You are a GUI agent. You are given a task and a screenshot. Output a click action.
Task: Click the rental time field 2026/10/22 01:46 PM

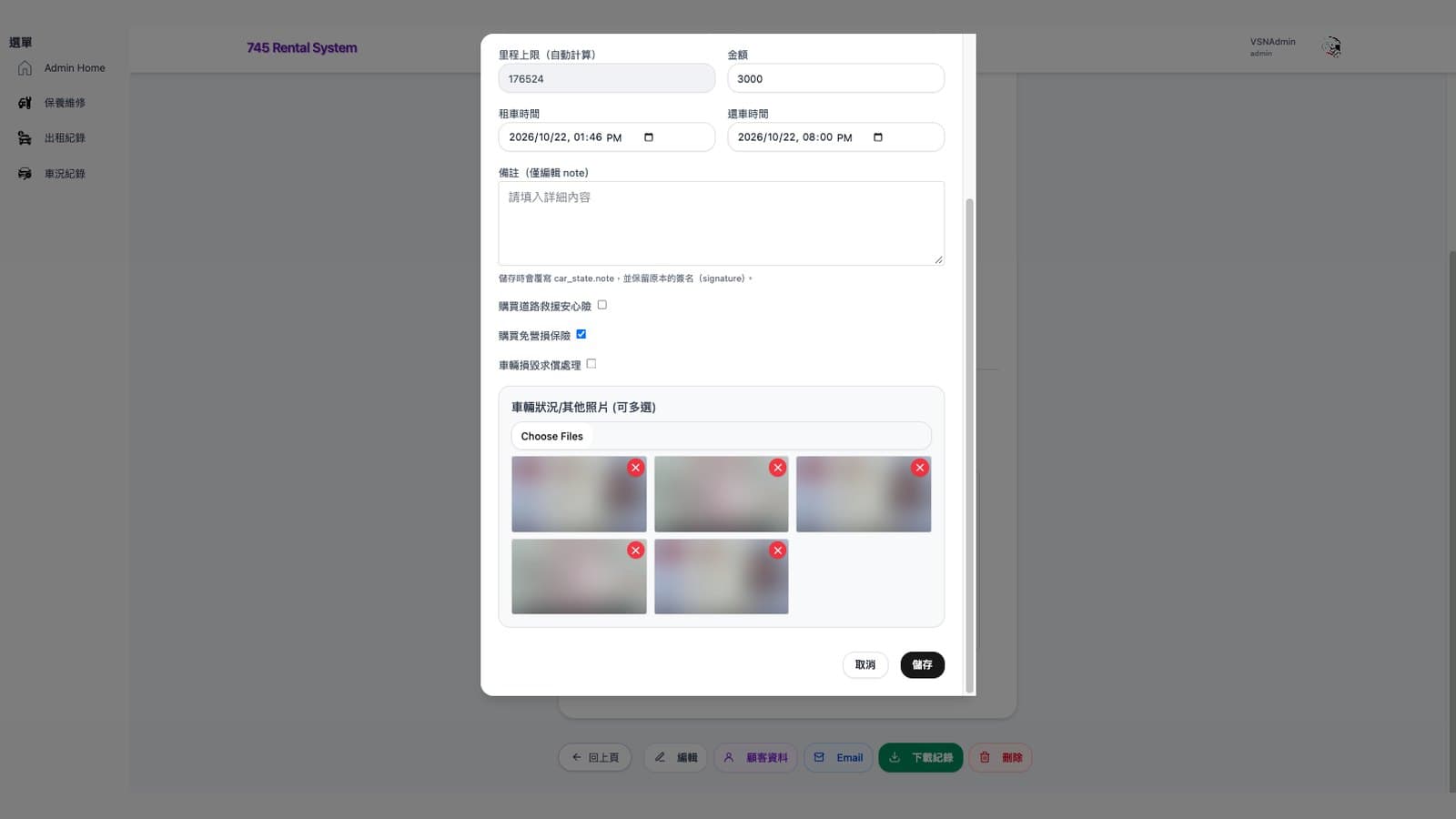pyautogui.click(x=606, y=137)
